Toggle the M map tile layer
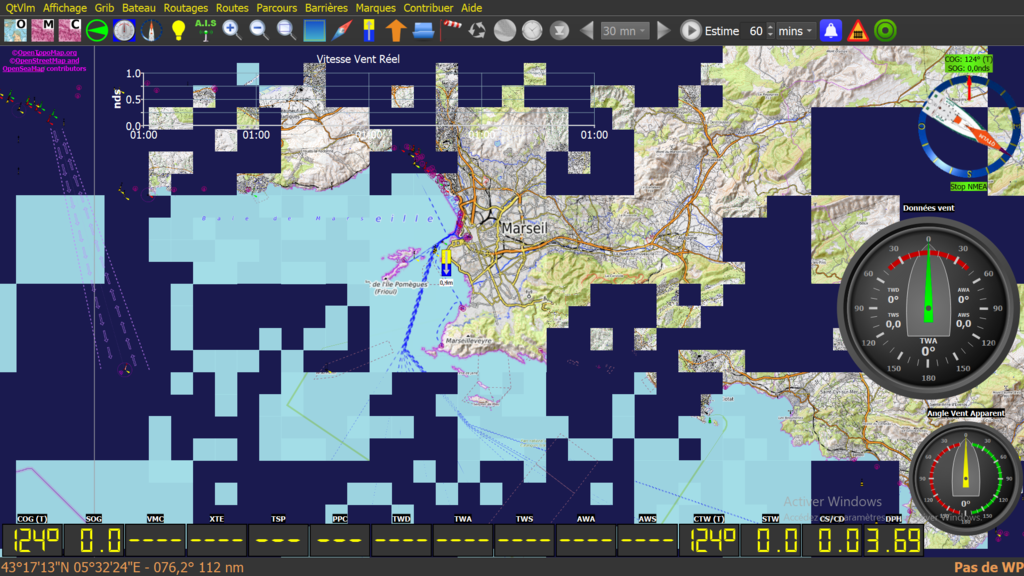This screenshot has height=576, width=1024. (x=42, y=30)
